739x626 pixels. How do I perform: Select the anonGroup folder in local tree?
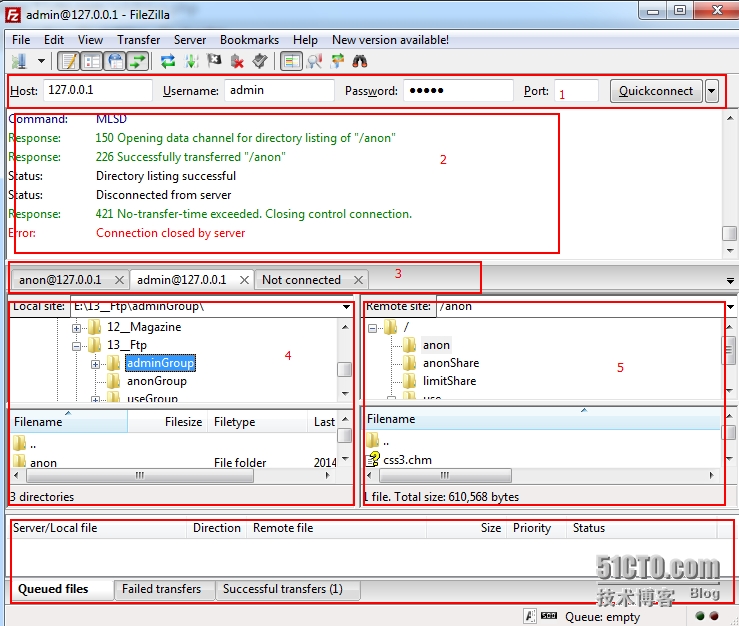pos(156,381)
